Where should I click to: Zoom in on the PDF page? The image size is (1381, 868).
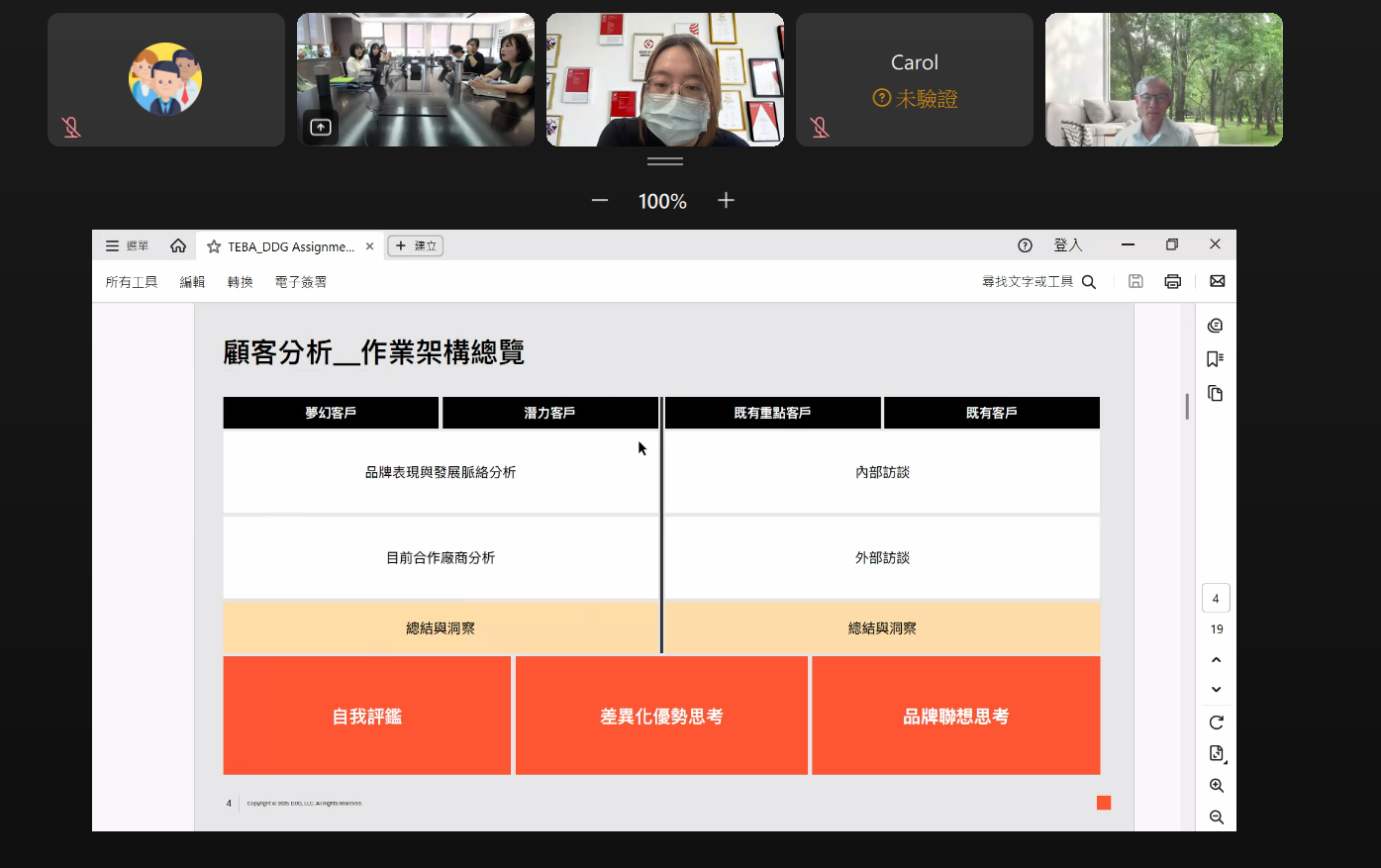point(1216,786)
